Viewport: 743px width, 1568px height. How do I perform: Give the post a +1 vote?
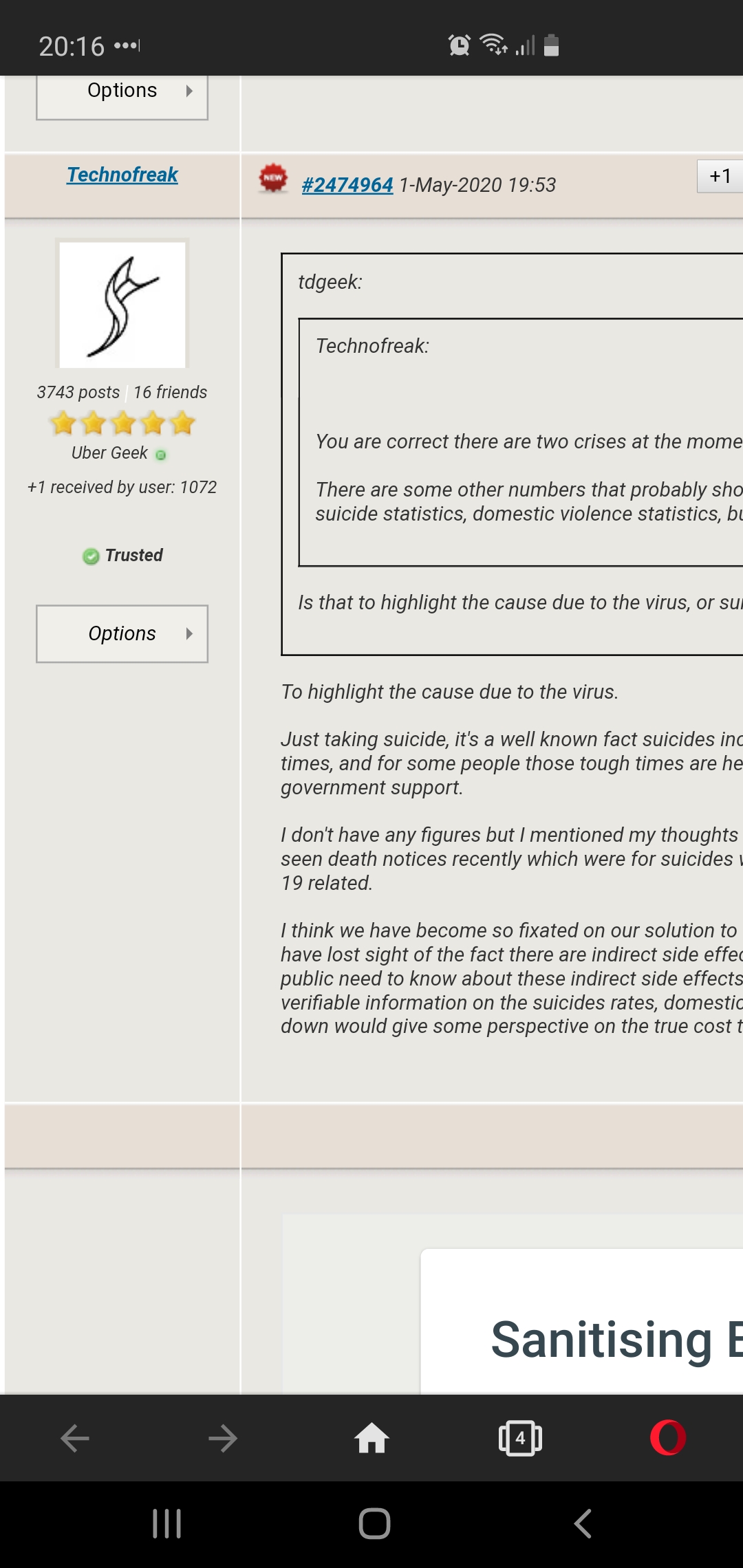click(x=720, y=177)
